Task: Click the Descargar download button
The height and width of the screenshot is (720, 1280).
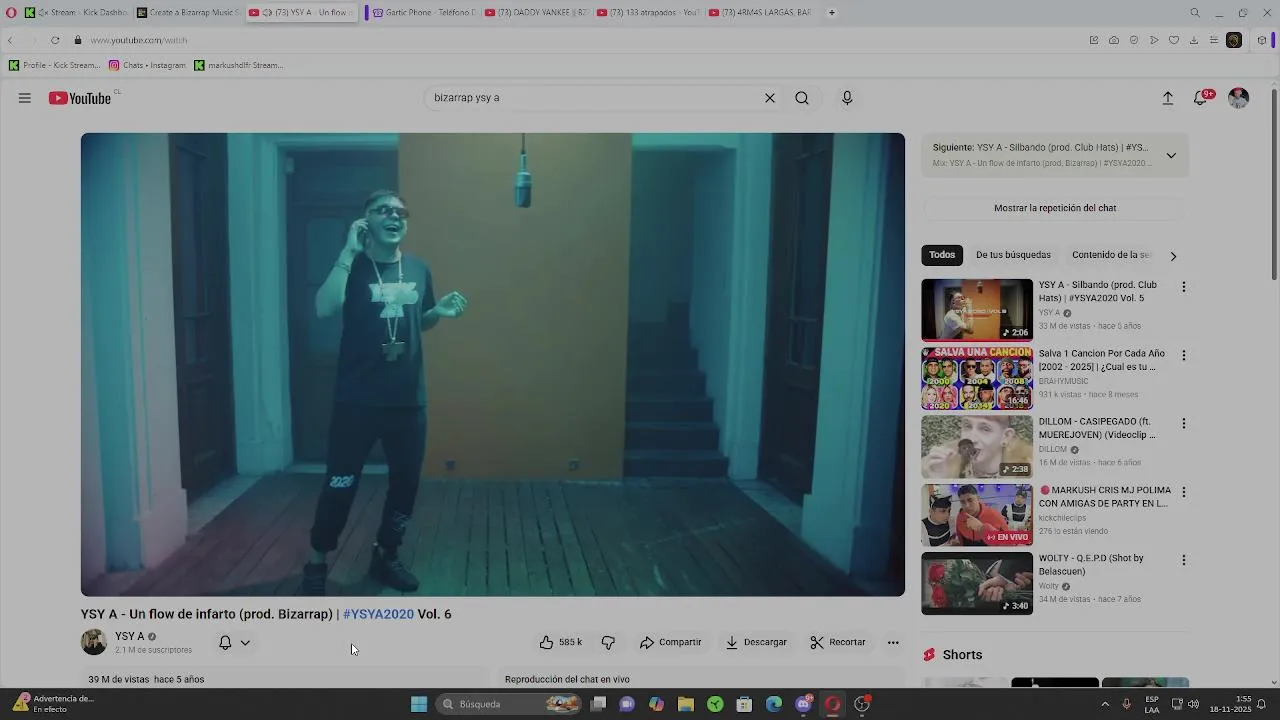Action: [x=757, y=642]
